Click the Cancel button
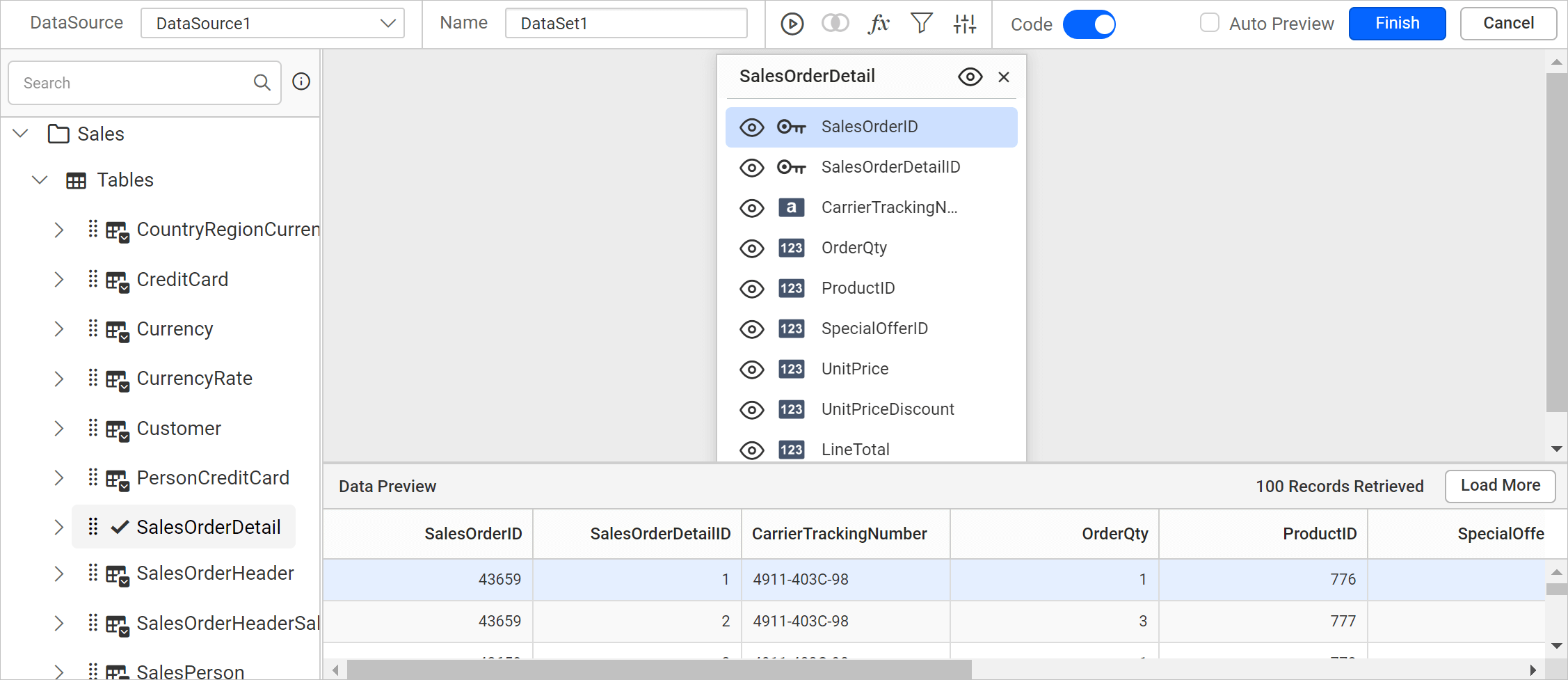Viewport: 1568px width, 680px height. [x=1508, y=23]
